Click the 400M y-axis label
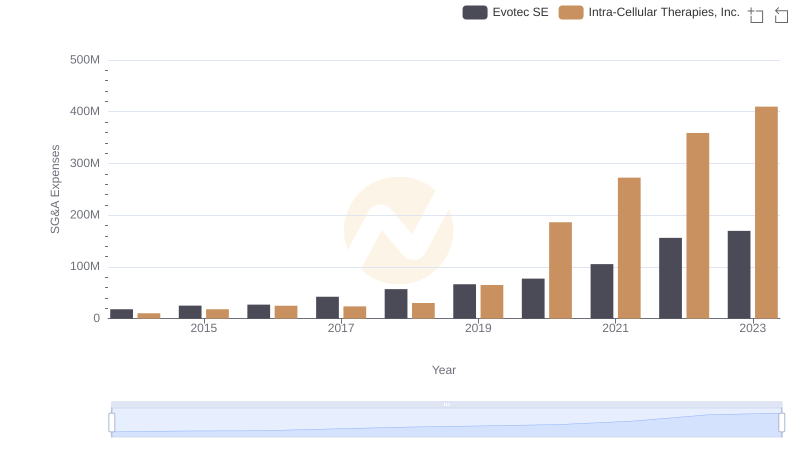The height and width of the screenshot is (461, 800). 85,111
